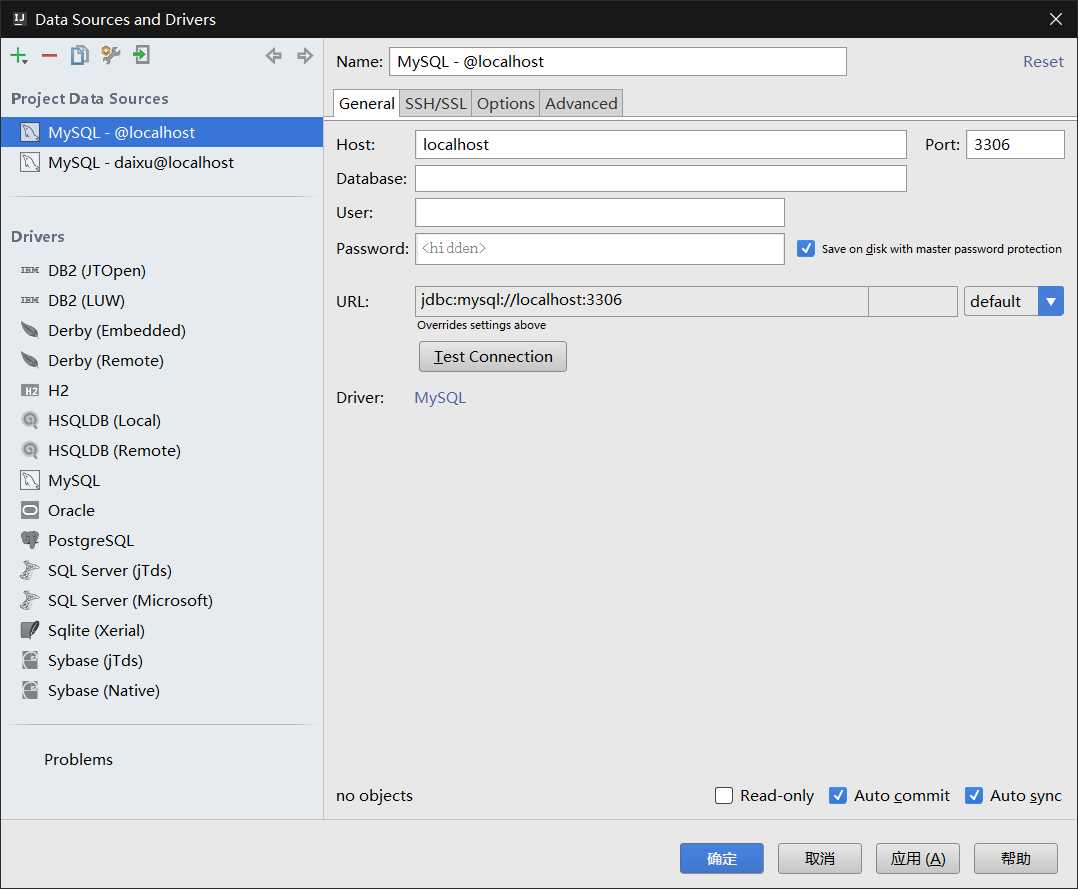Toggle the Auto commit checkbox
Screen dimensions: 1078x889
[837, 795]
